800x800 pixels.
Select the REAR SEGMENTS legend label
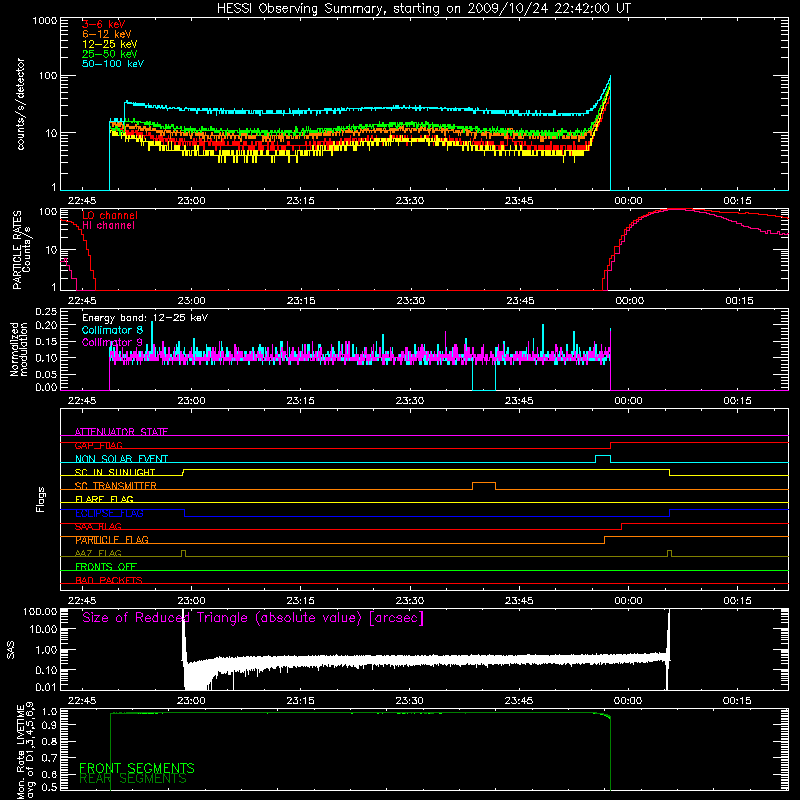click(133, 779)
